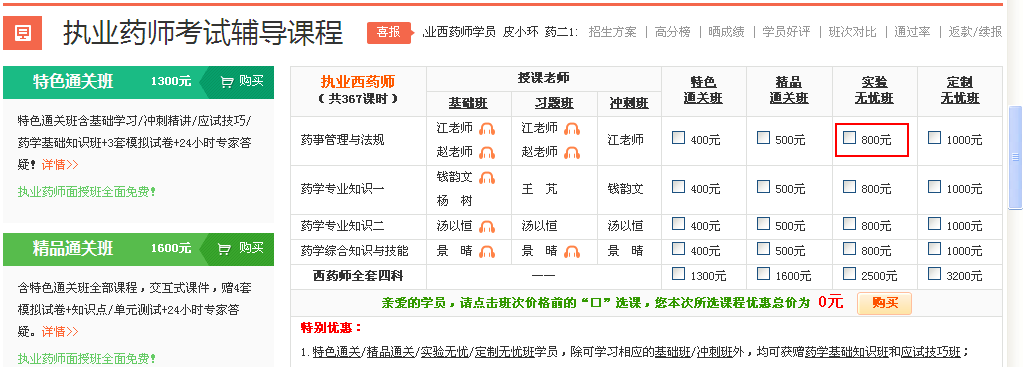Check 400元 box for 药学专业知识二
Viewport: 1023px width, 367px height.
[679, 224]
